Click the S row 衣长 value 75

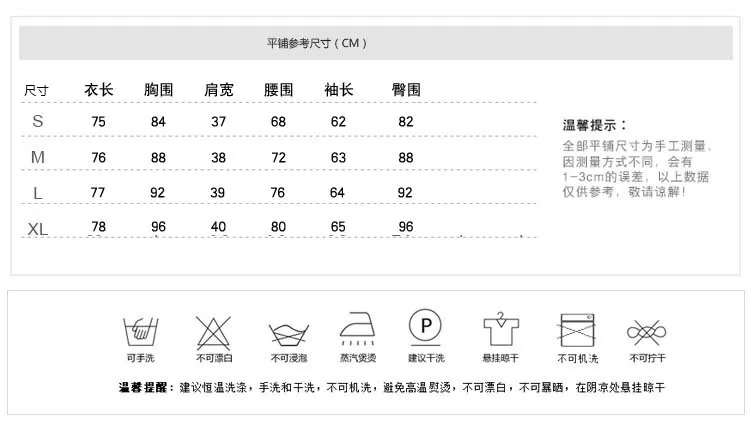(x=99, y=121)
